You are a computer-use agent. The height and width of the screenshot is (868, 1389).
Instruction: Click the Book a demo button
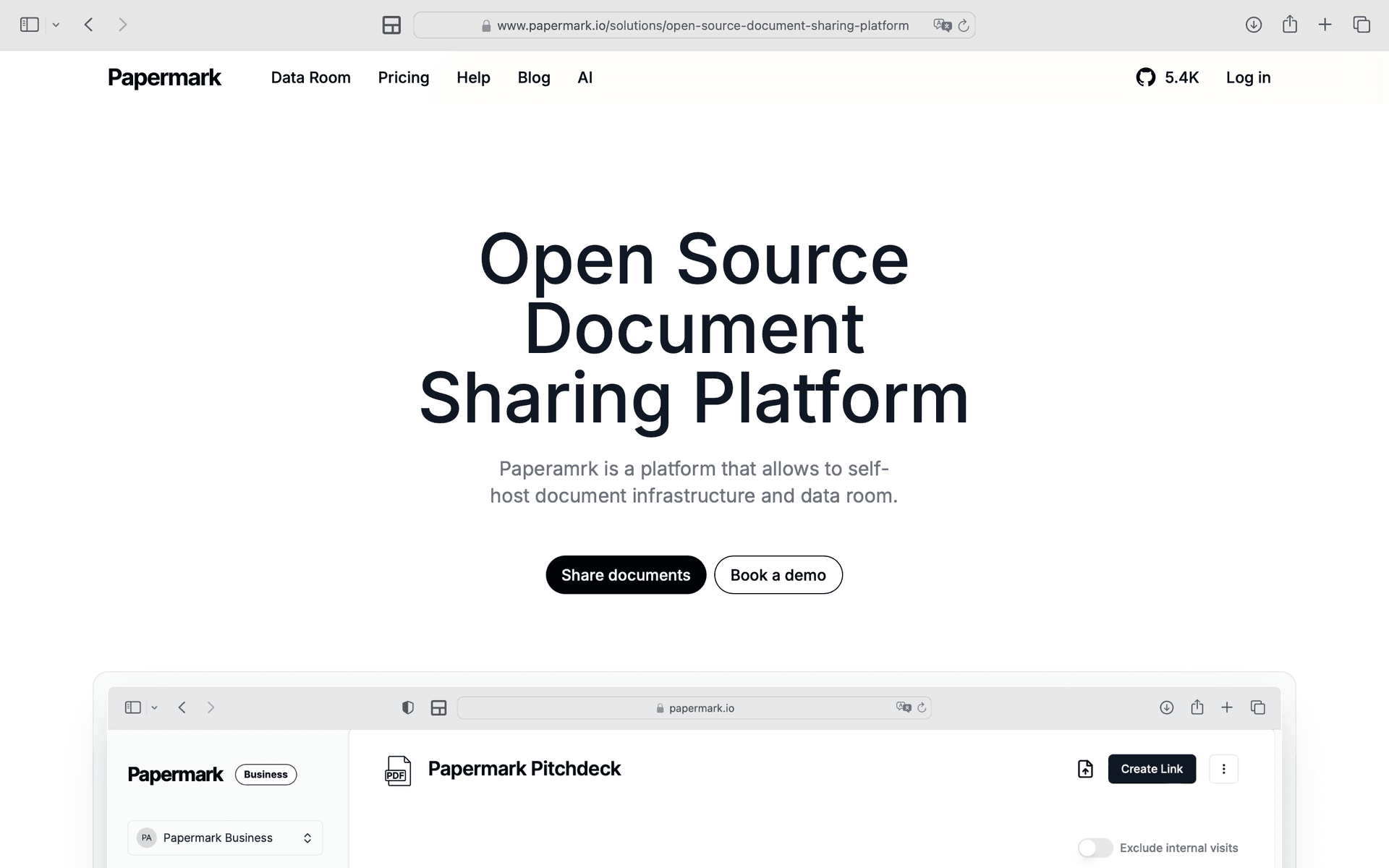778,575
